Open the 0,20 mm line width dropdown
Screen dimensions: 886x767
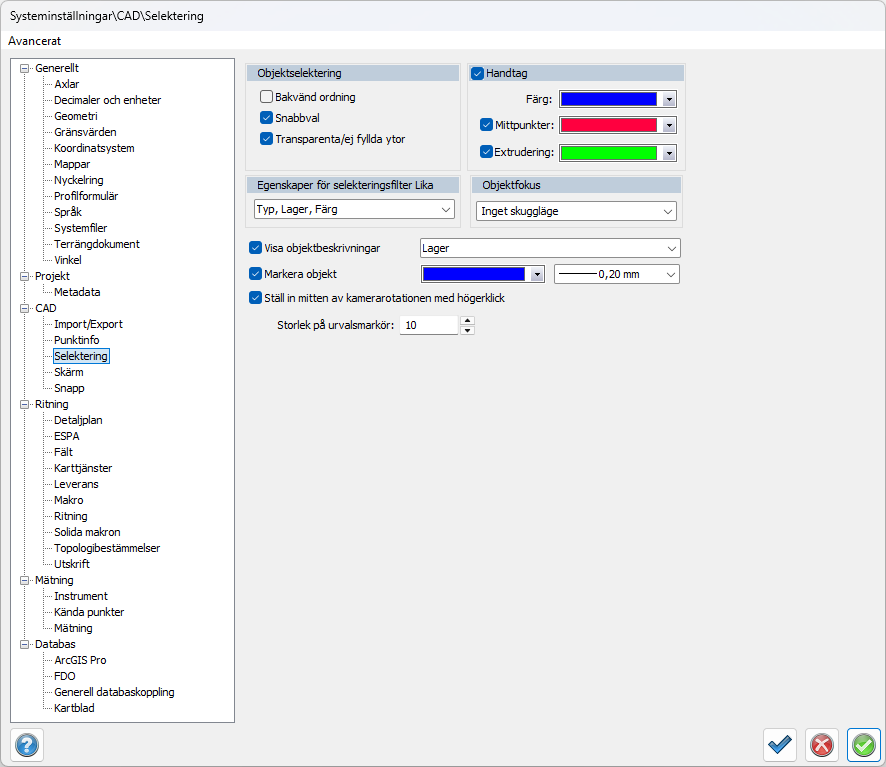(x=616, y=274)
